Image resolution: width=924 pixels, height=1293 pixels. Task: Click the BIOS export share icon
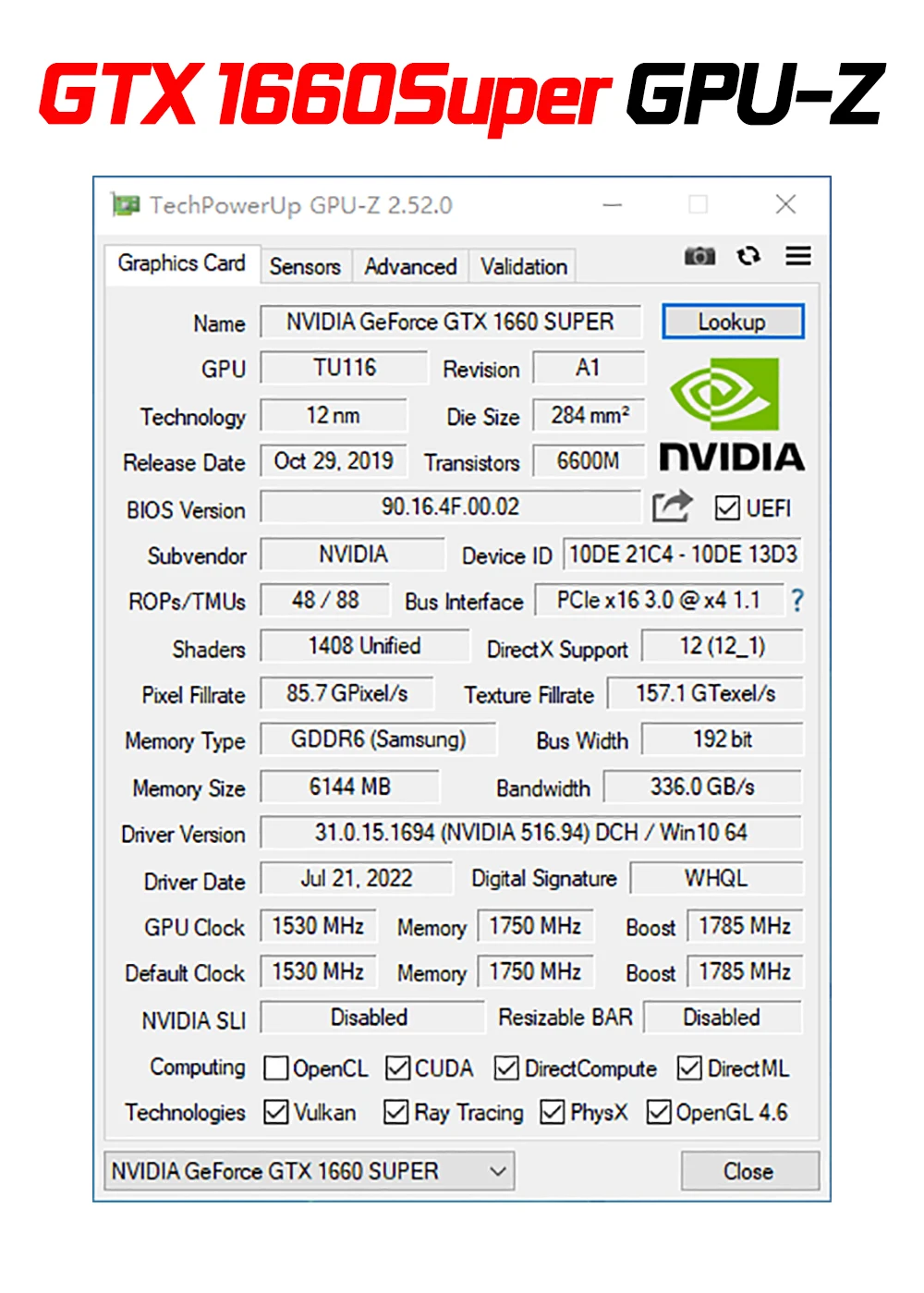[672, 506]
